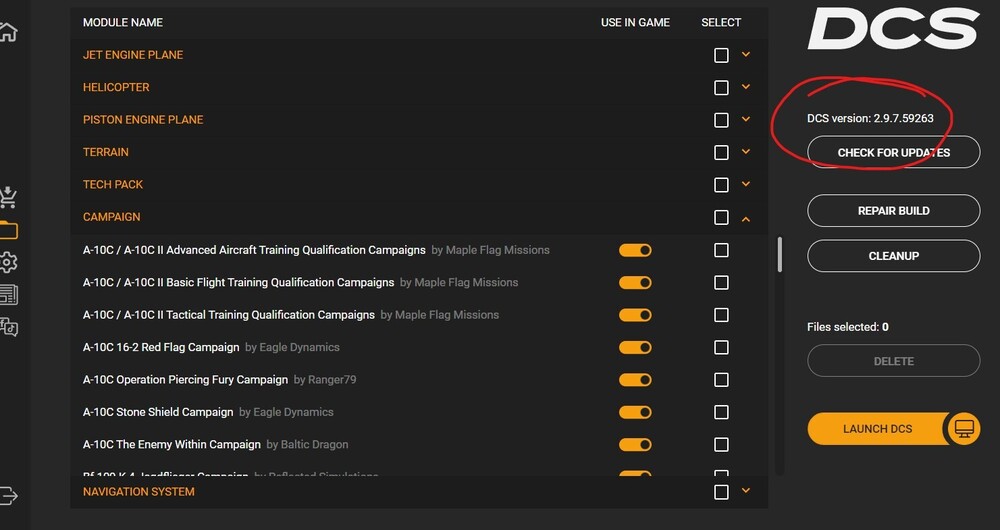Click the logout exit icon
The height and width of the screenshot is (530, 1000).
tap(8, 496)
